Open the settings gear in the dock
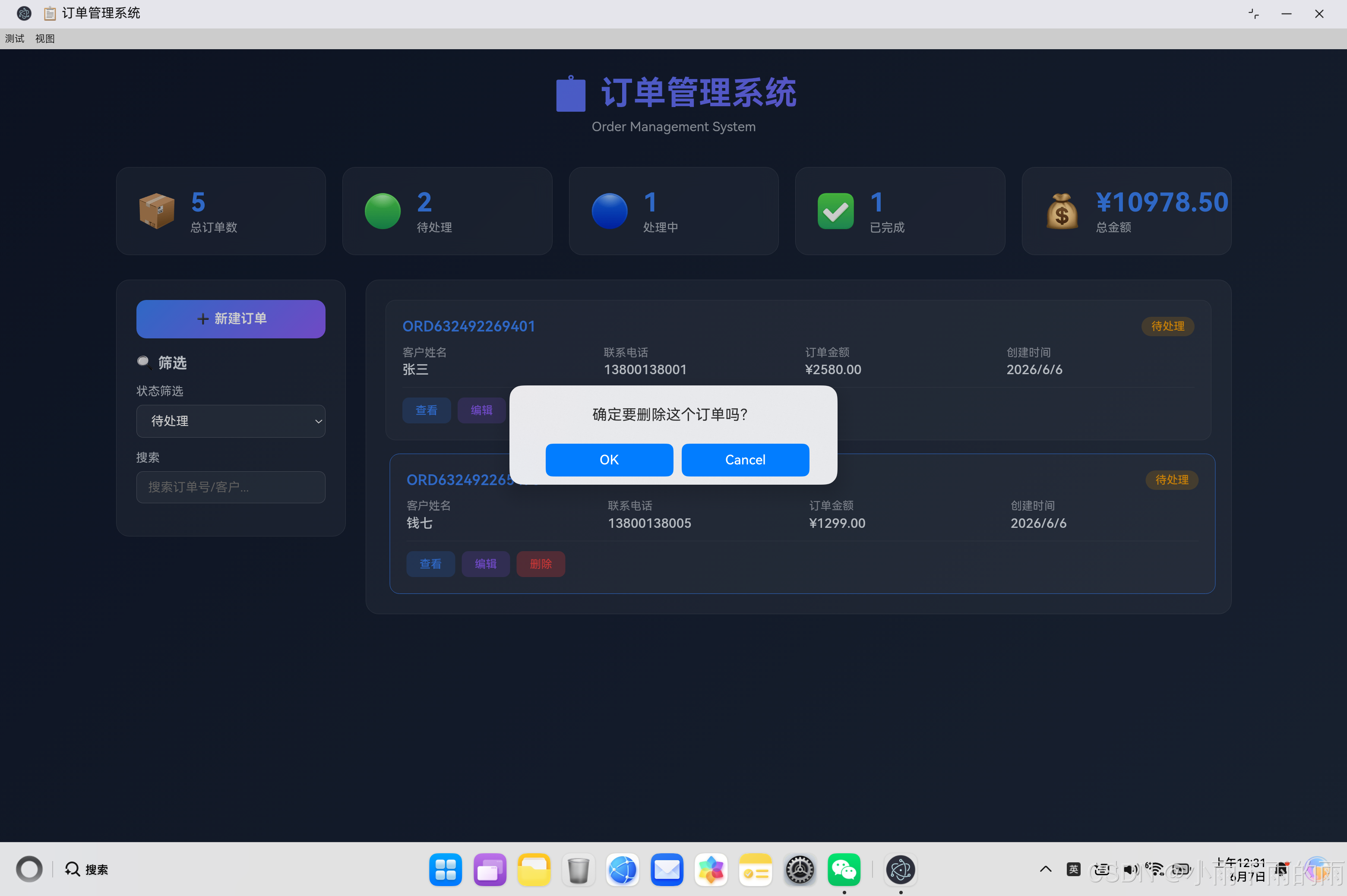1347x896 pixels. 800,870
